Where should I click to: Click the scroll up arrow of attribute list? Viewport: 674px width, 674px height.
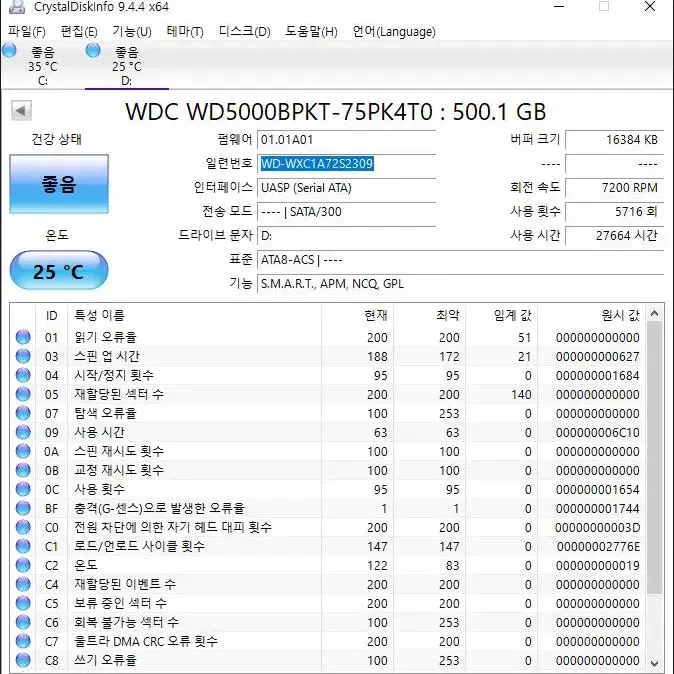pyautogui.click(x=654, y=313)
